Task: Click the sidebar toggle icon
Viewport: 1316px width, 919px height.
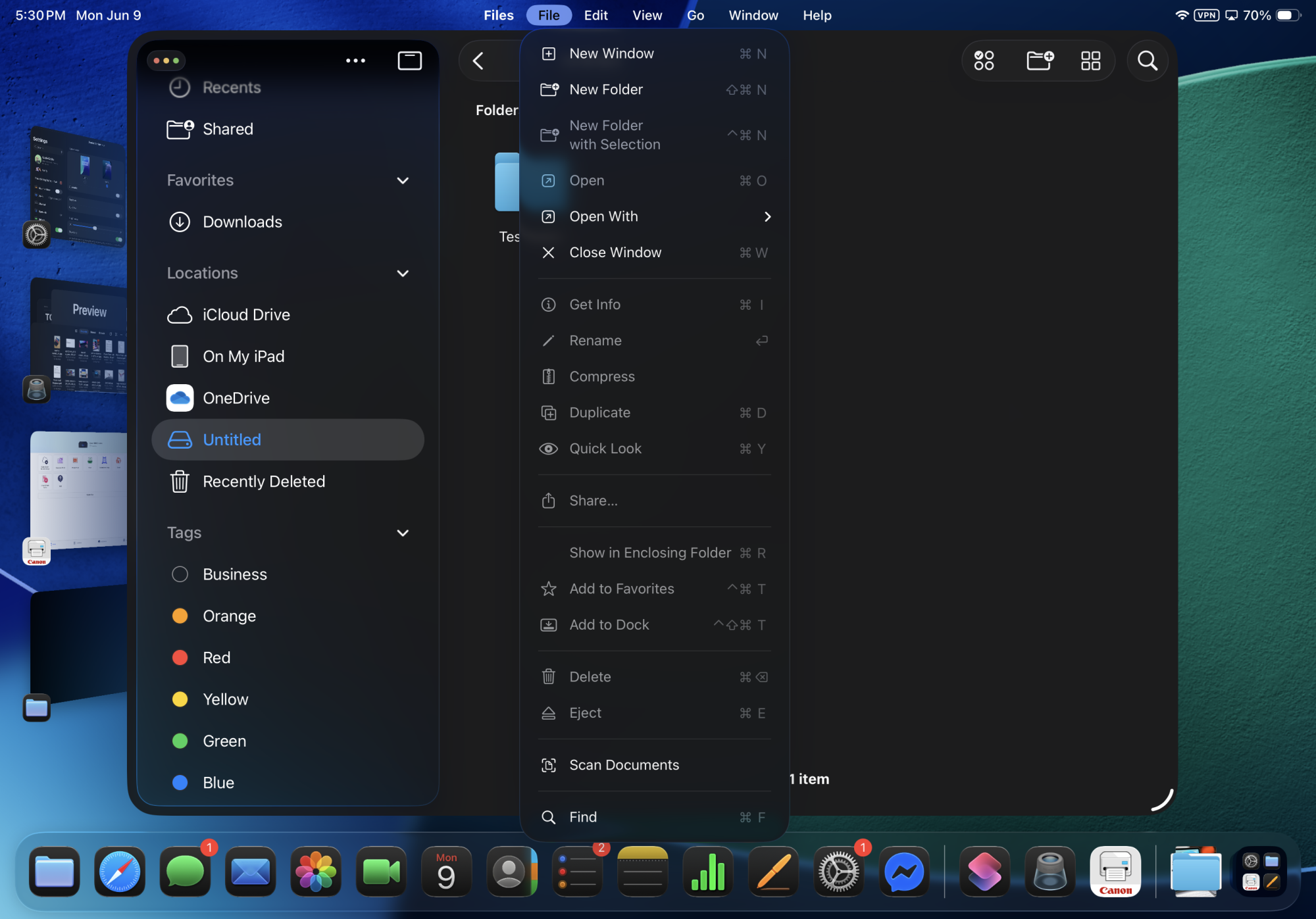Action: click(x=409, y=61)
